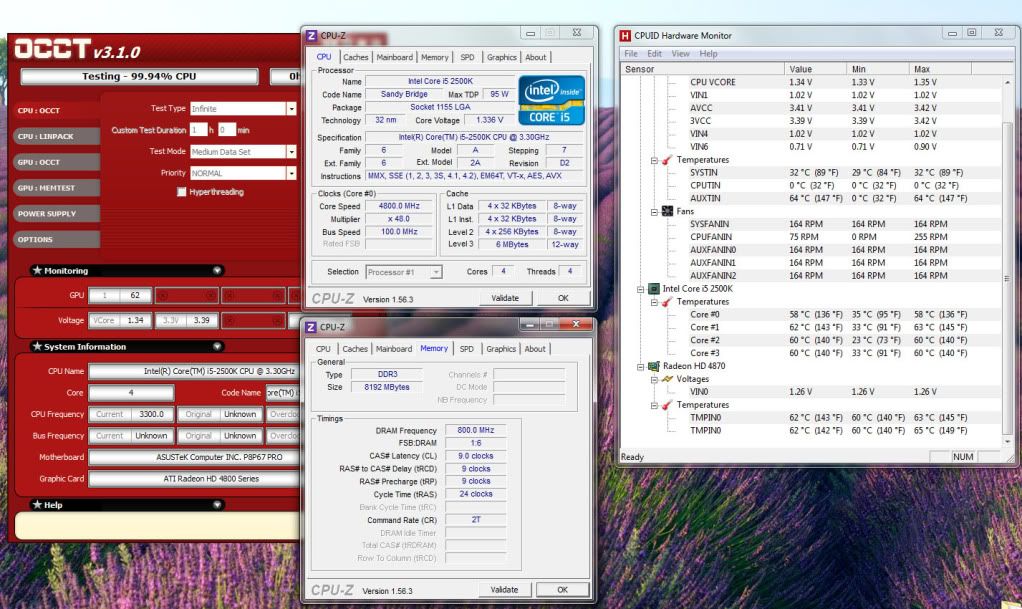
Task: Click the Max column header in Hardware Monitor
Action: click(x=940, y=69)
